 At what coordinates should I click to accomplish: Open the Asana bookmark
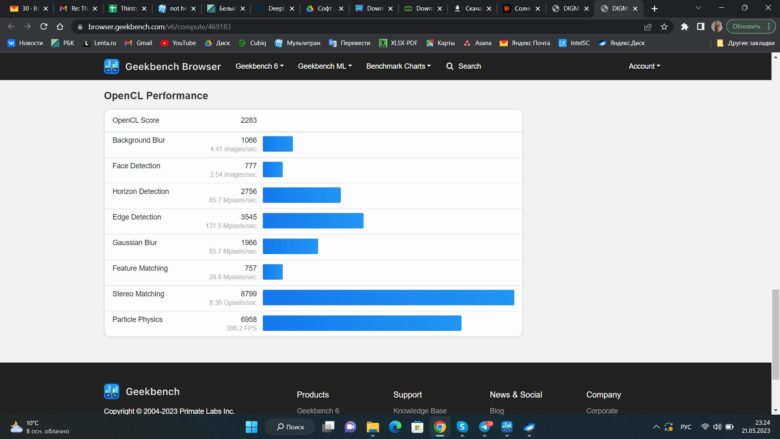478,43
